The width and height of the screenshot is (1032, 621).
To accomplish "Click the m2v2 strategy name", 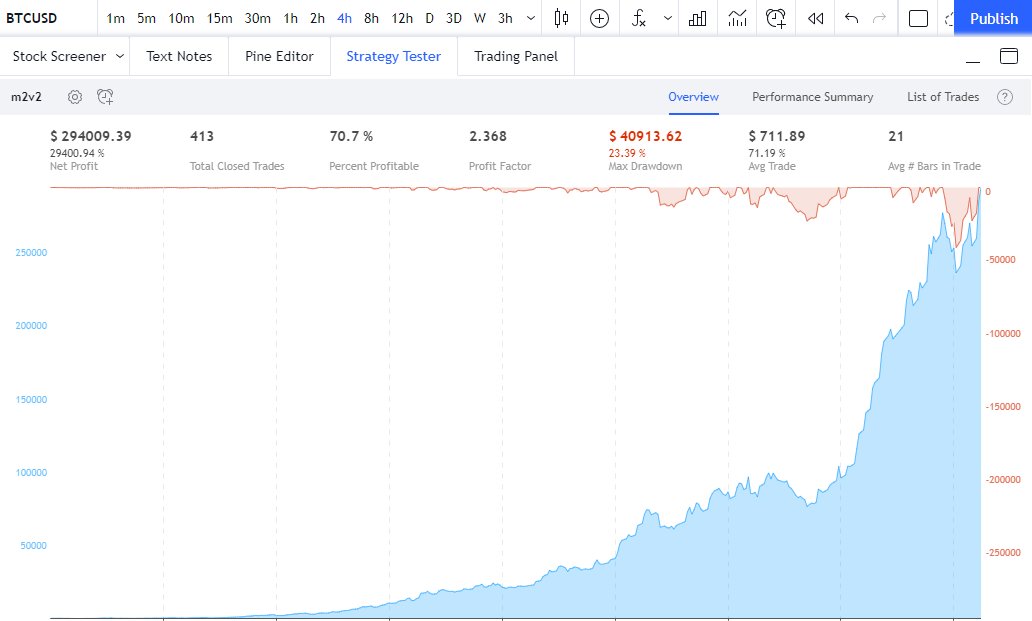I will pos(26,97).
